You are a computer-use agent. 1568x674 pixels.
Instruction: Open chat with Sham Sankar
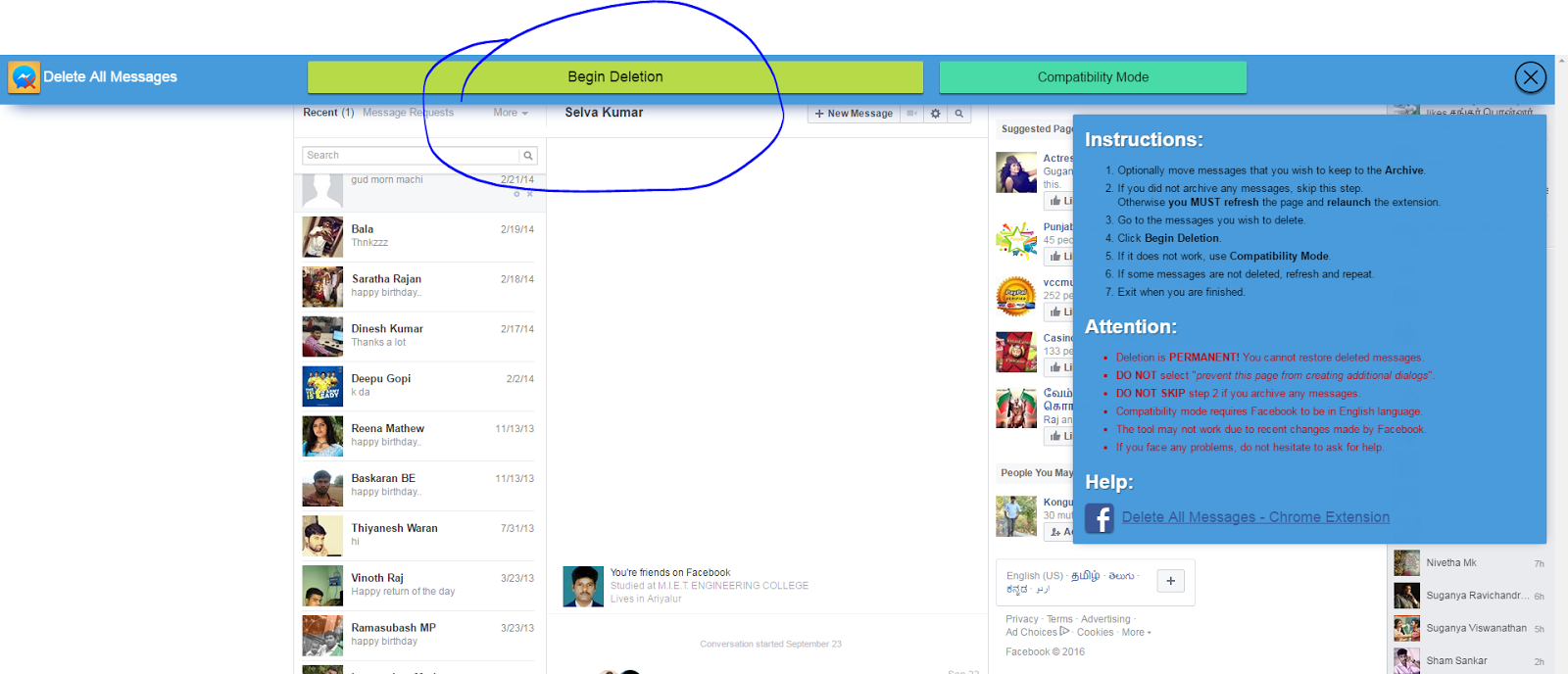click(1470, 660)
